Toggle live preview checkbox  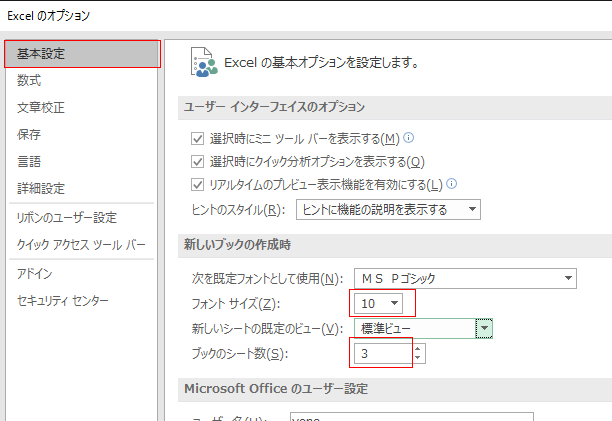(x=196, y=185)
